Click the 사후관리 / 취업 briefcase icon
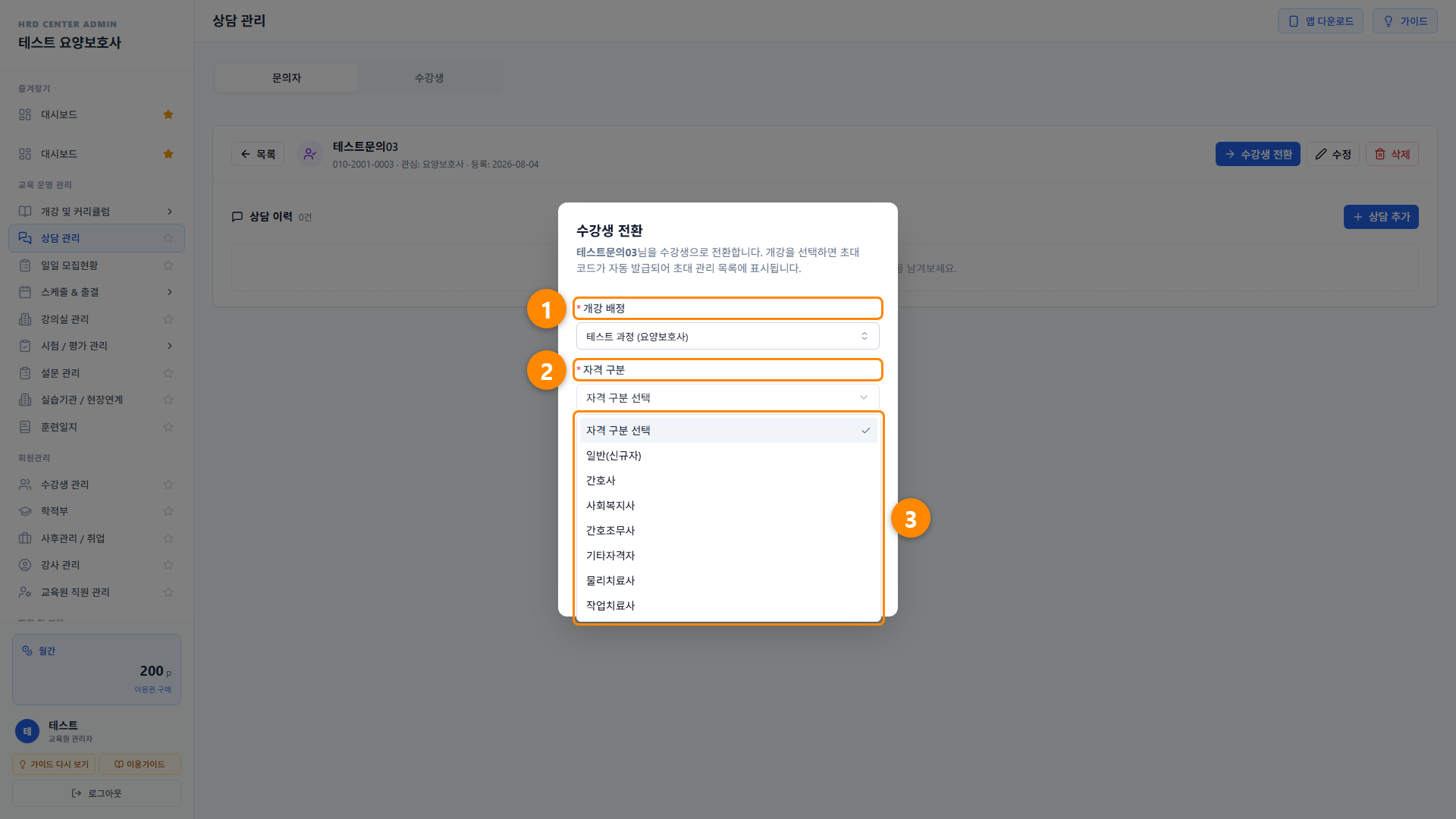1456x819 pixels. pos(25,538)
